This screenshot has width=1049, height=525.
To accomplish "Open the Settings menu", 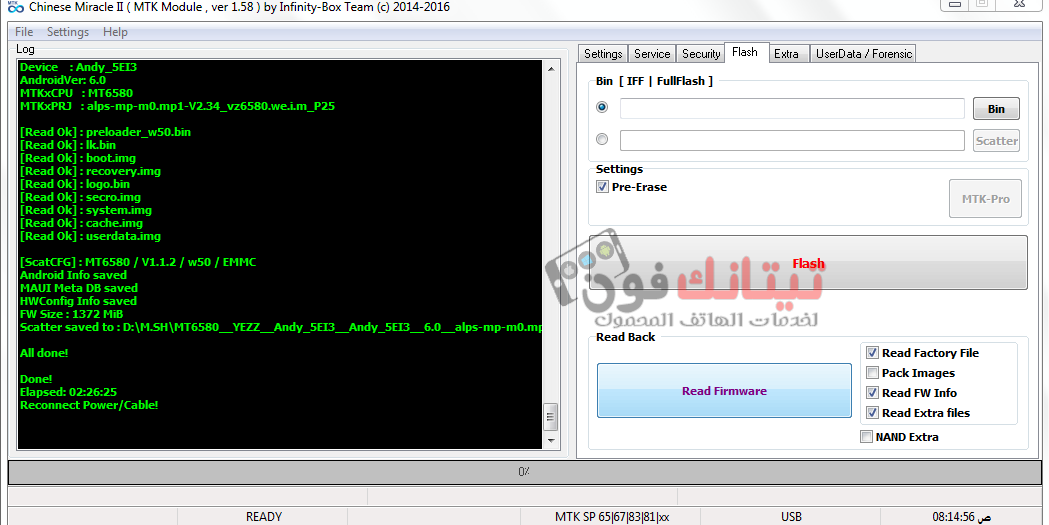I will pyautogui.click(x=68, y=31).
